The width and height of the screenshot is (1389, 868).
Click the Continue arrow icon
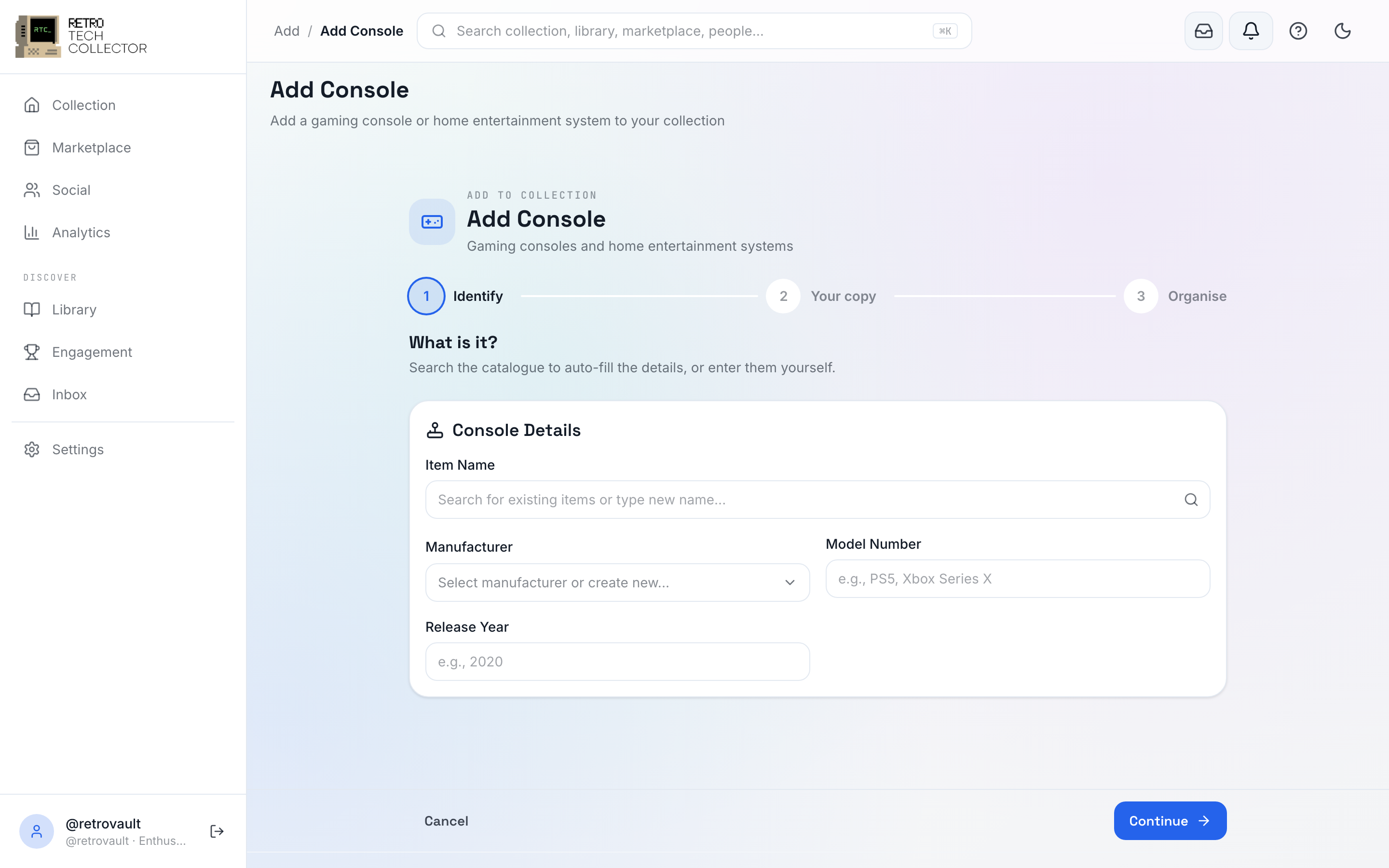coord(1204,821)
